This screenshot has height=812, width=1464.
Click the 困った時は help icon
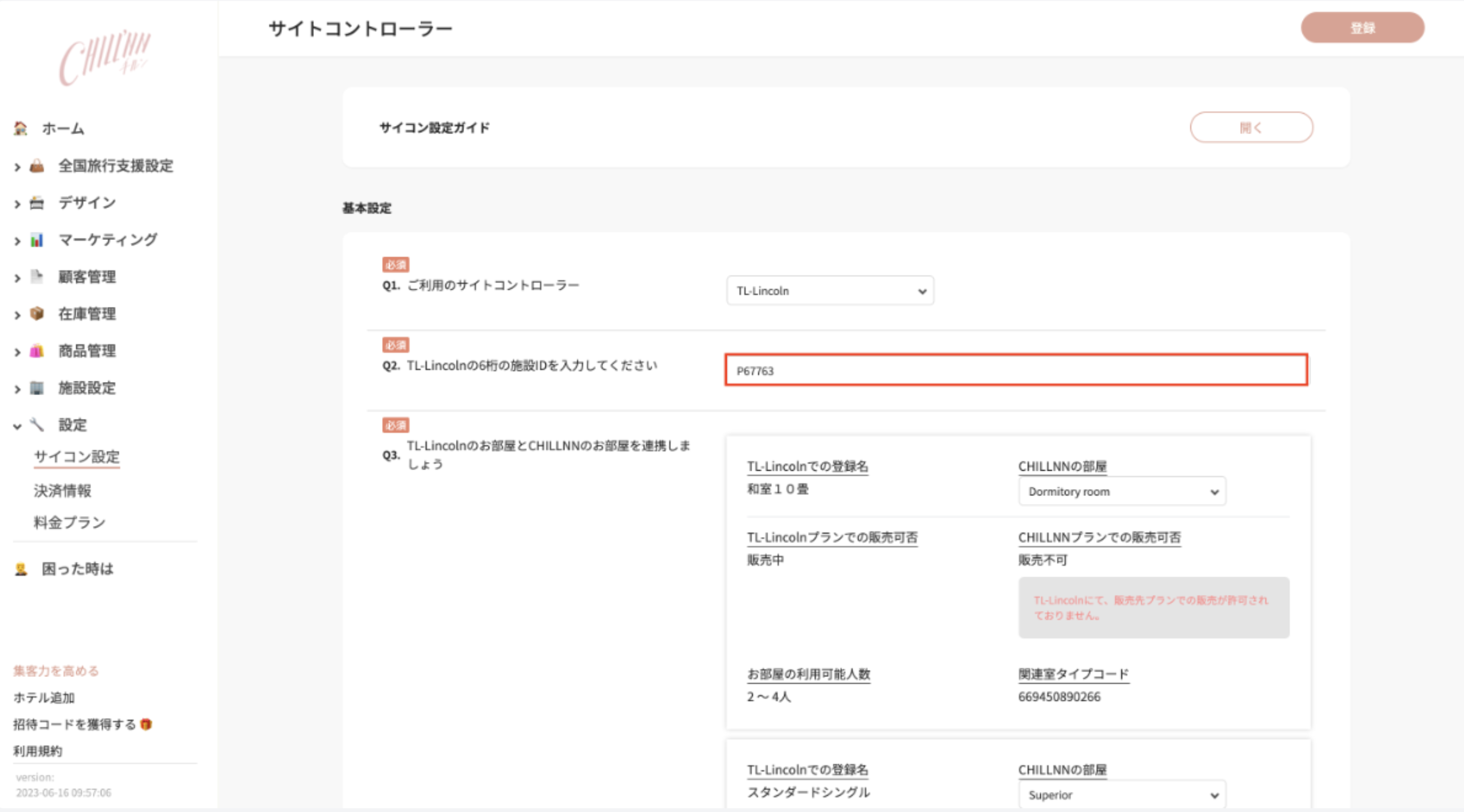[x=20, y=569]
